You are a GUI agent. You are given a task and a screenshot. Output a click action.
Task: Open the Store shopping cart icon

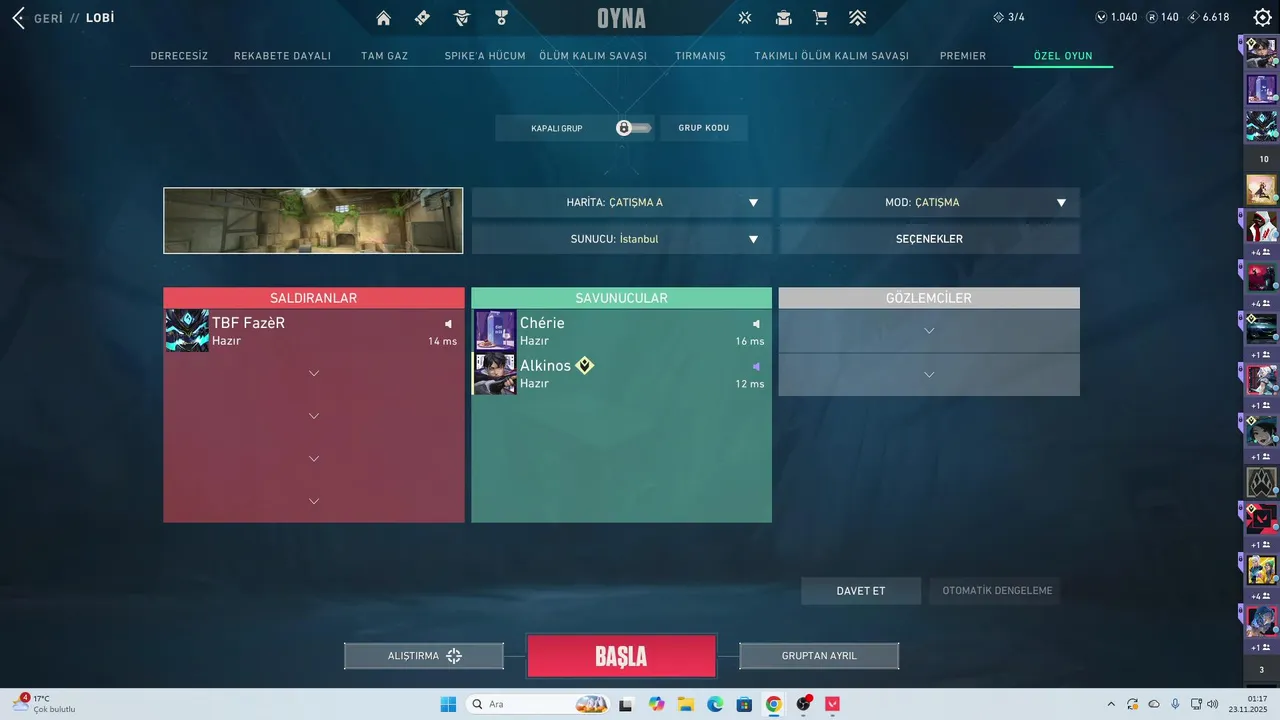click(821, 17)
